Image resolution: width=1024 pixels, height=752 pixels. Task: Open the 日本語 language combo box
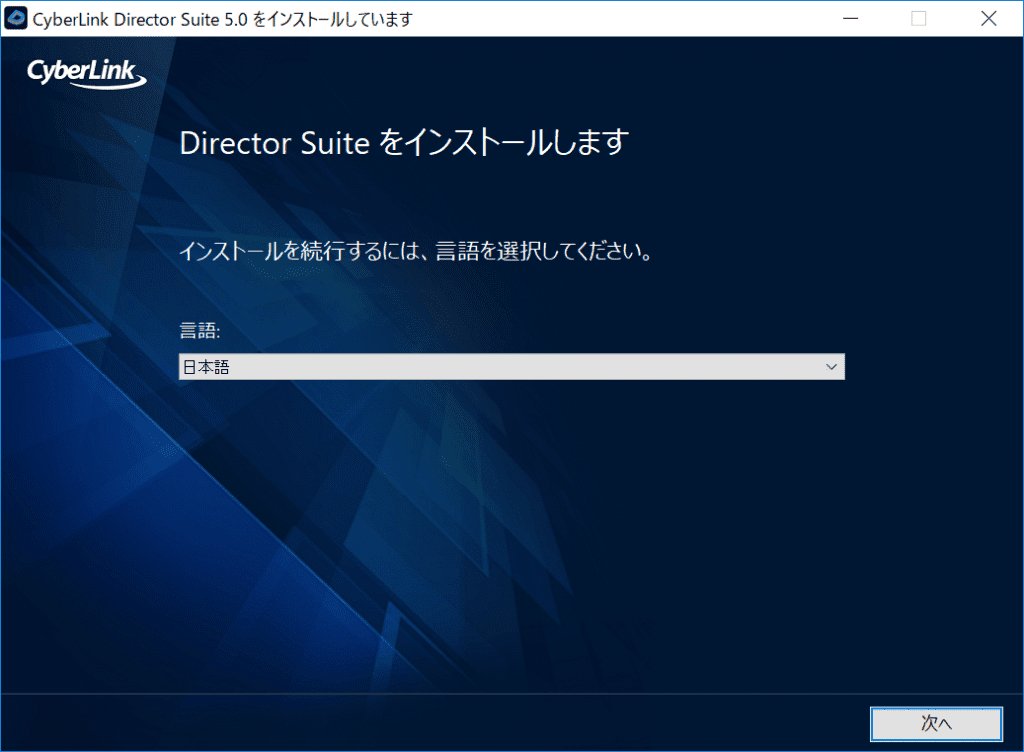point(511,367)
